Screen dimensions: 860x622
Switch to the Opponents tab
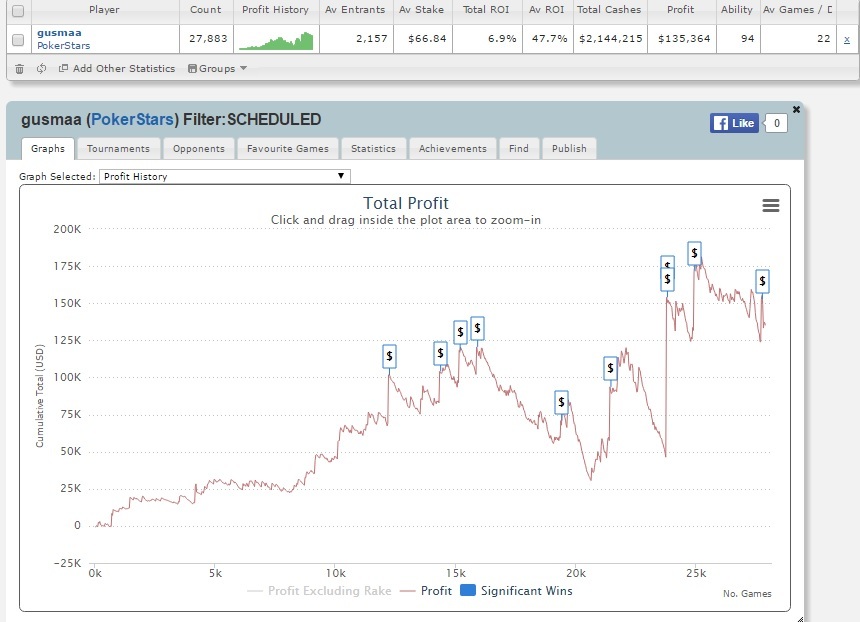pyautogui.click(x=199, y=149)
